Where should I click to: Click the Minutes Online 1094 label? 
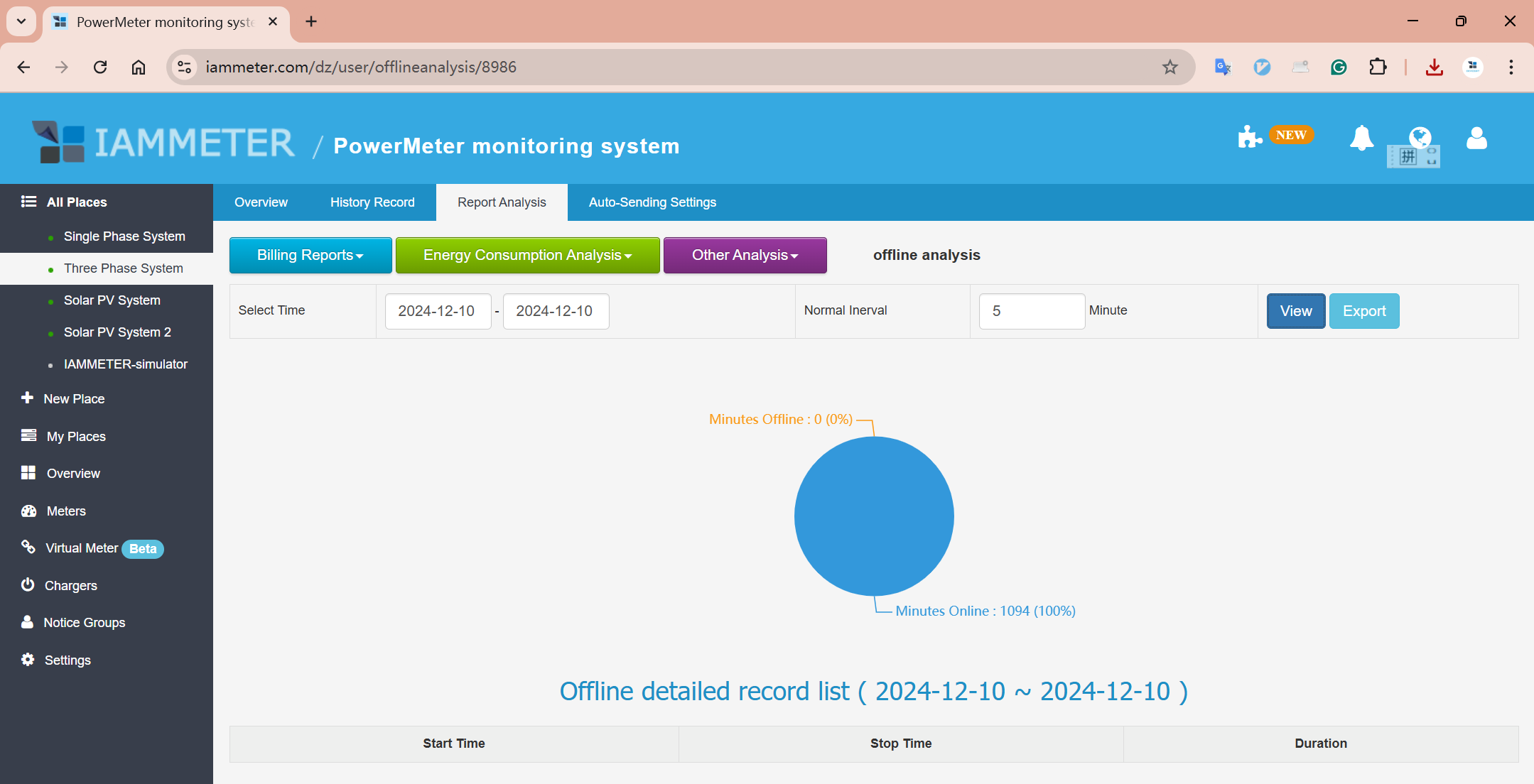click(x=985, y=611)
